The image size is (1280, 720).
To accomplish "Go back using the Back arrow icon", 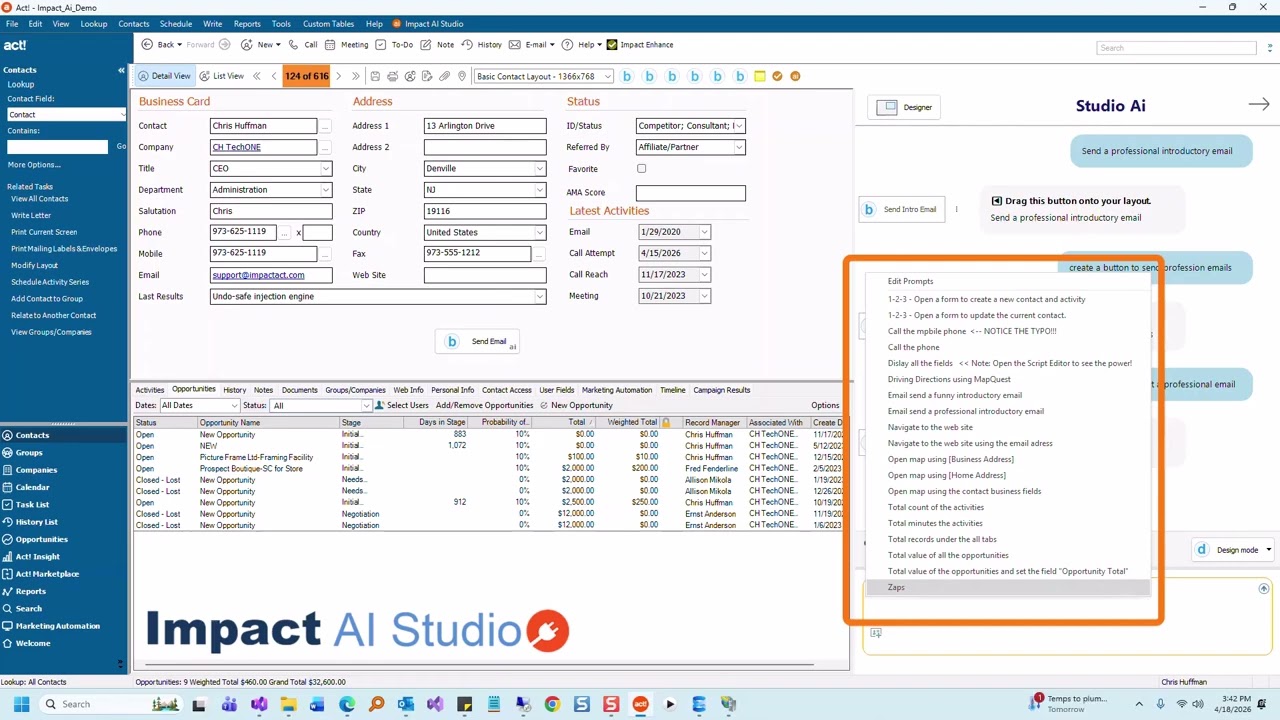I will [x=147, y=45].
